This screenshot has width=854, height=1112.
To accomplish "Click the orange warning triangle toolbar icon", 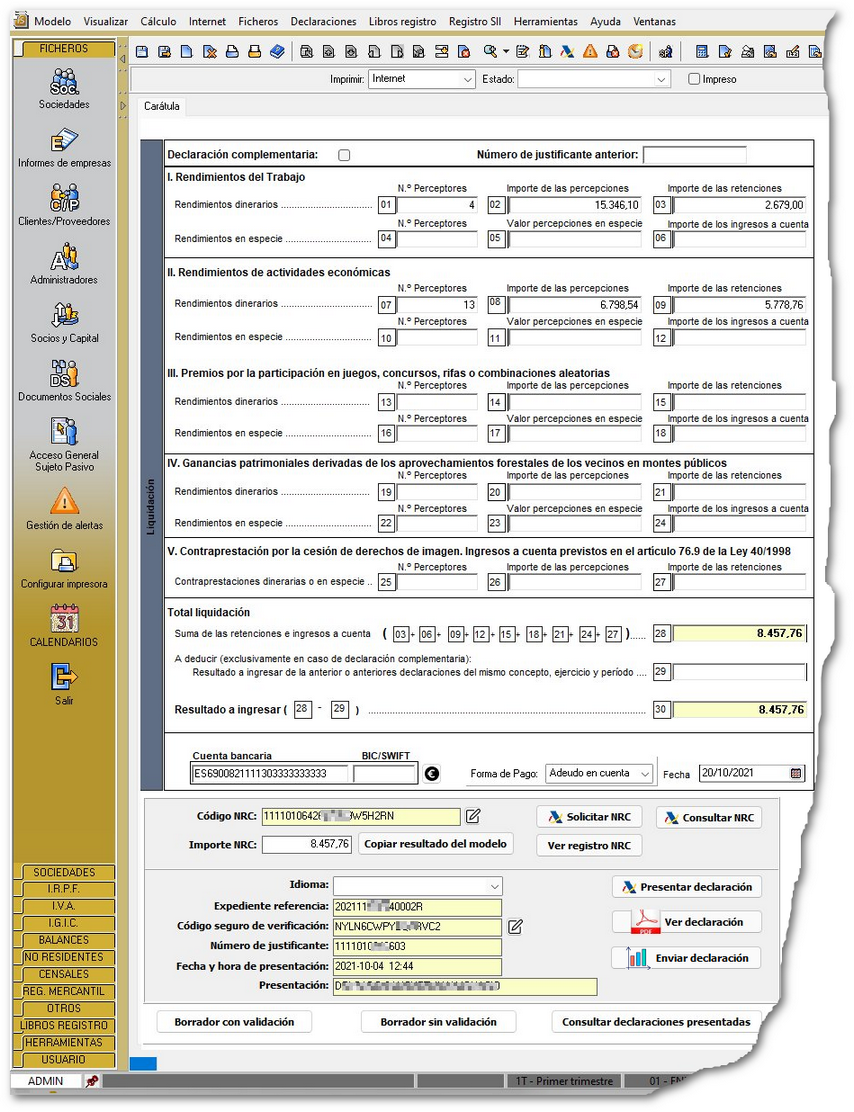I will point(590,51).
